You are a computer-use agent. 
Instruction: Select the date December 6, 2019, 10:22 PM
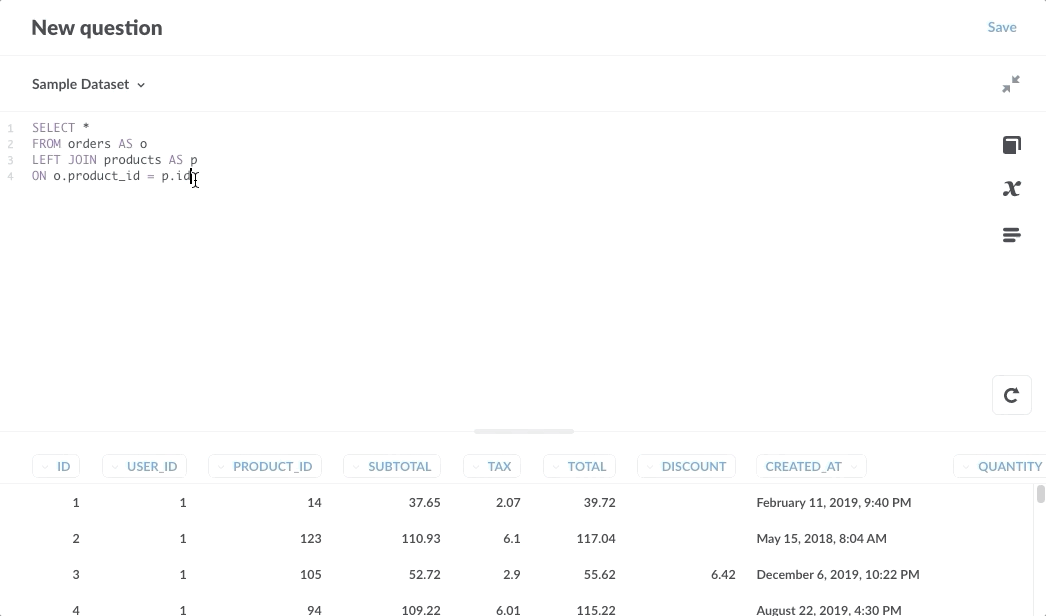(x=838, y=575)
